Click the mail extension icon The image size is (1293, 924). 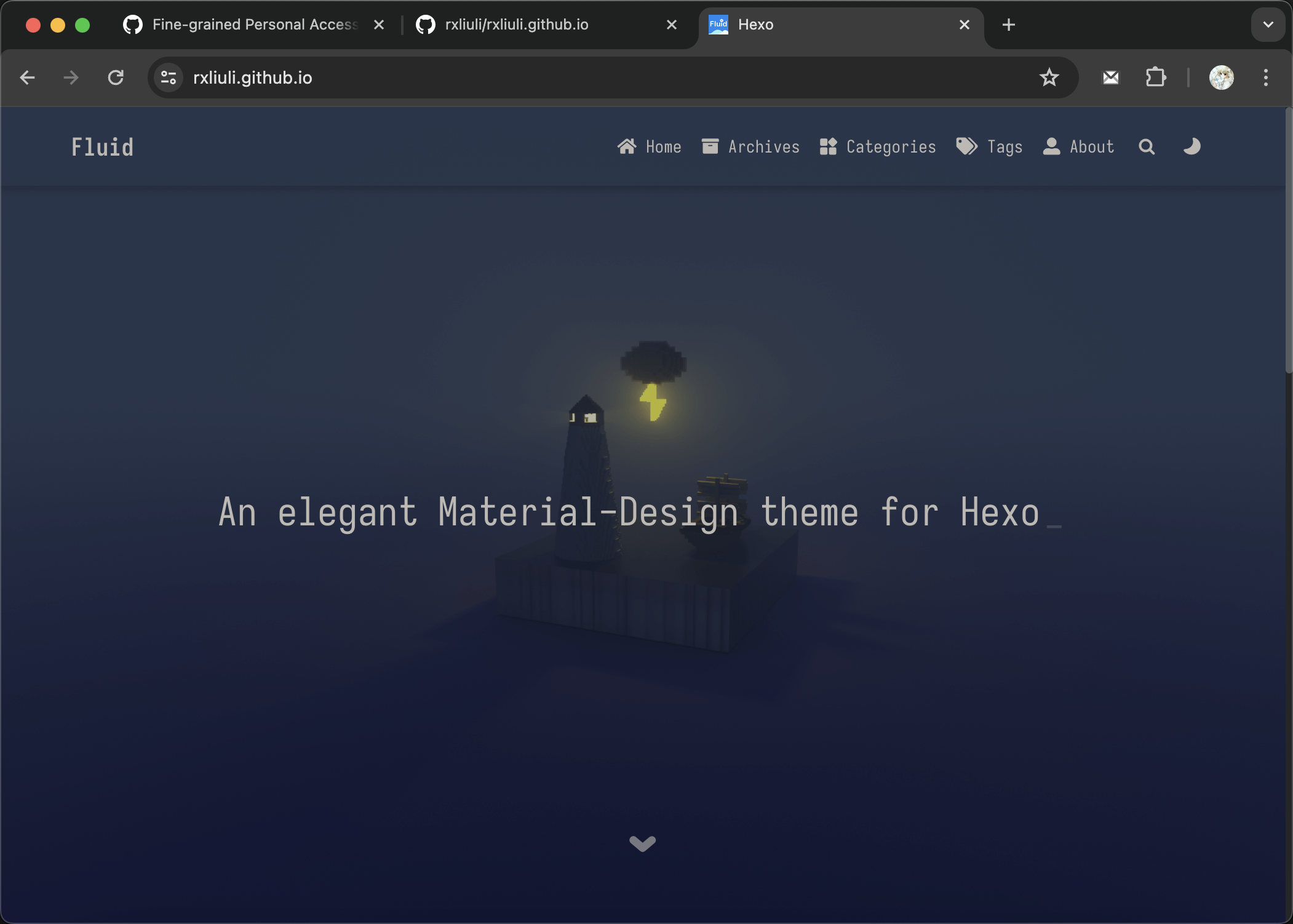[x=1110, y=78]
